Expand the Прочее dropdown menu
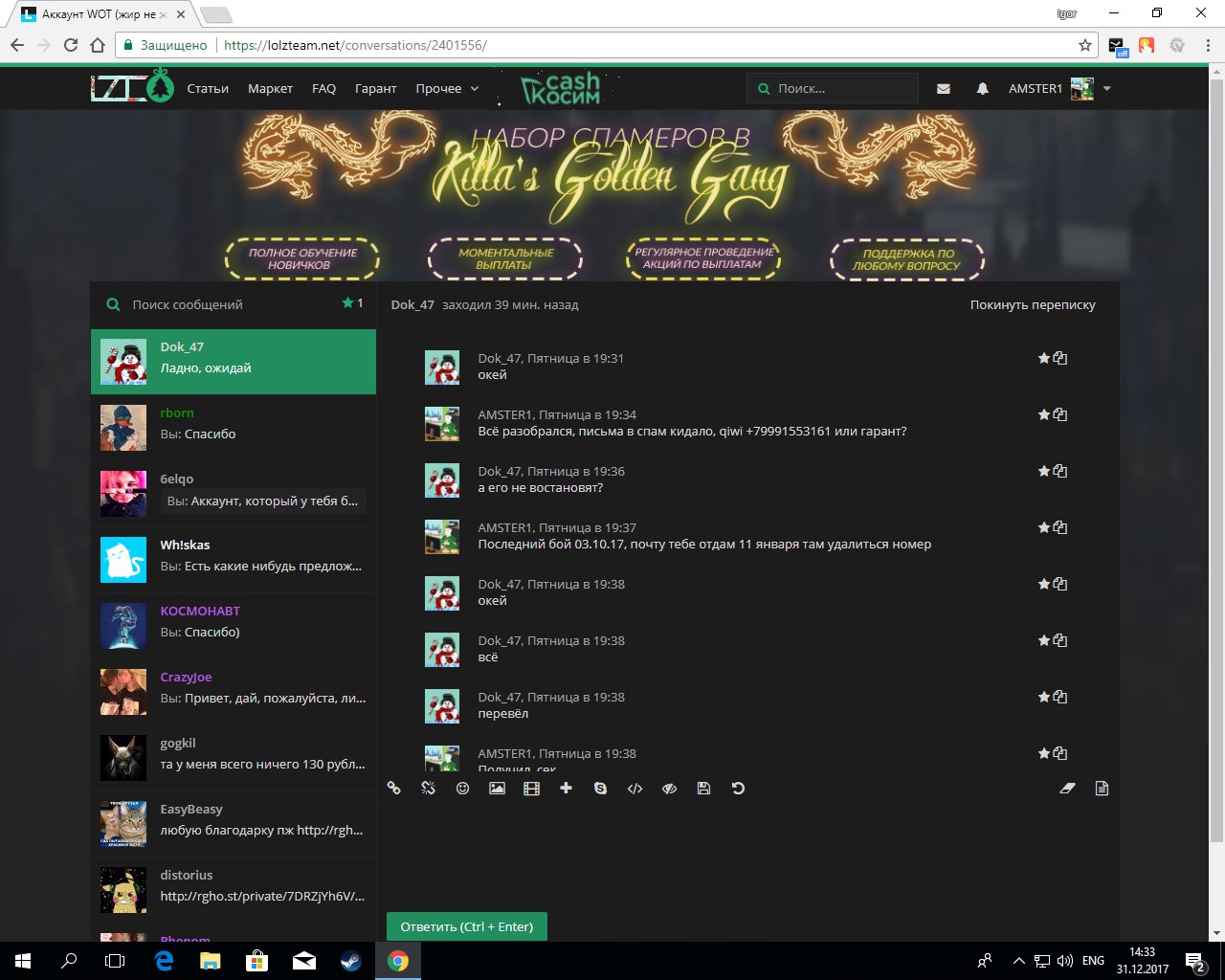Image resolution: width=1225 pixels, height=980 pixels. coord(446,89)
